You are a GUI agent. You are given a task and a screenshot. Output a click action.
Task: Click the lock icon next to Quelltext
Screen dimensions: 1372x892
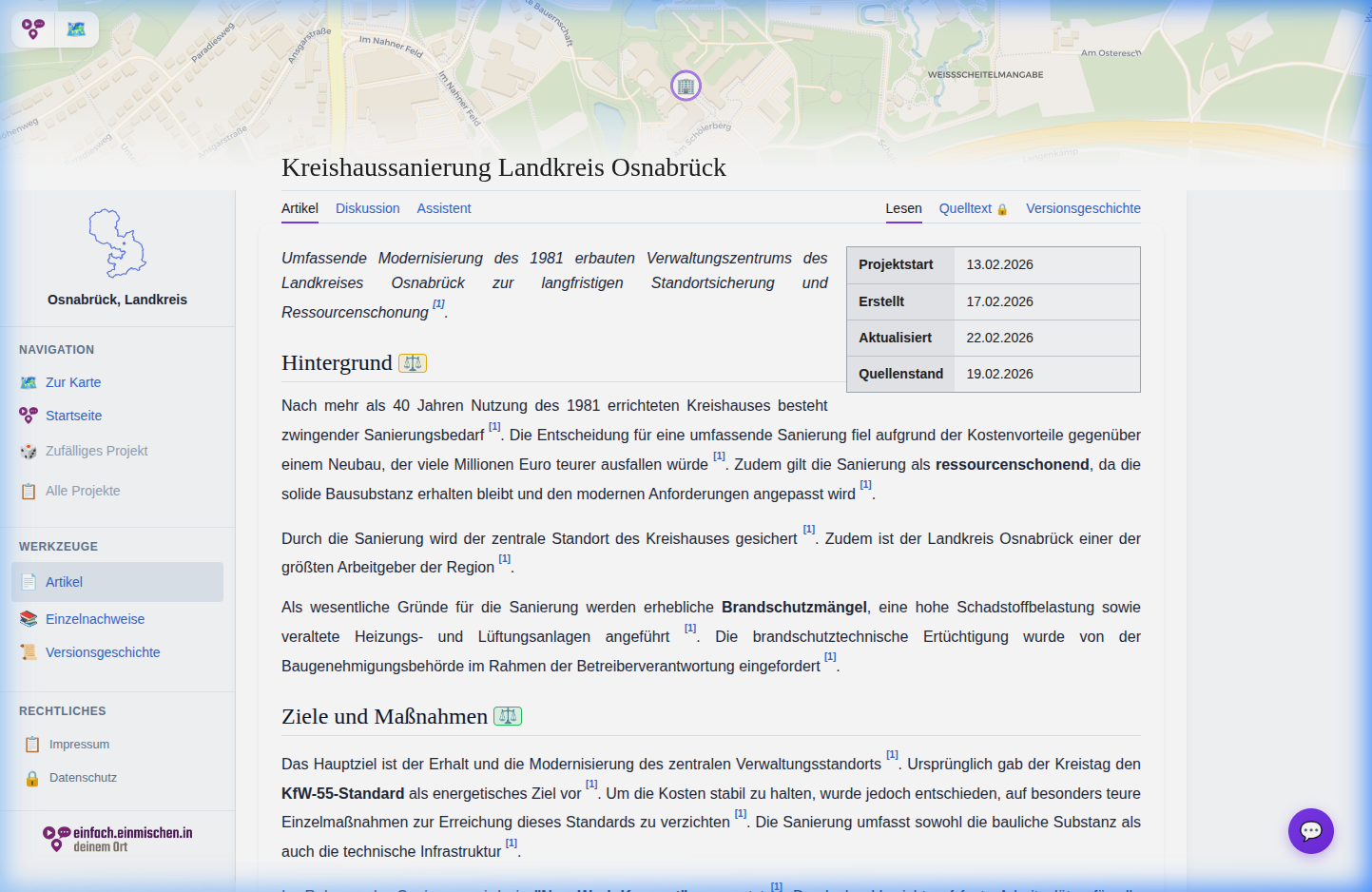point(1003,208)
